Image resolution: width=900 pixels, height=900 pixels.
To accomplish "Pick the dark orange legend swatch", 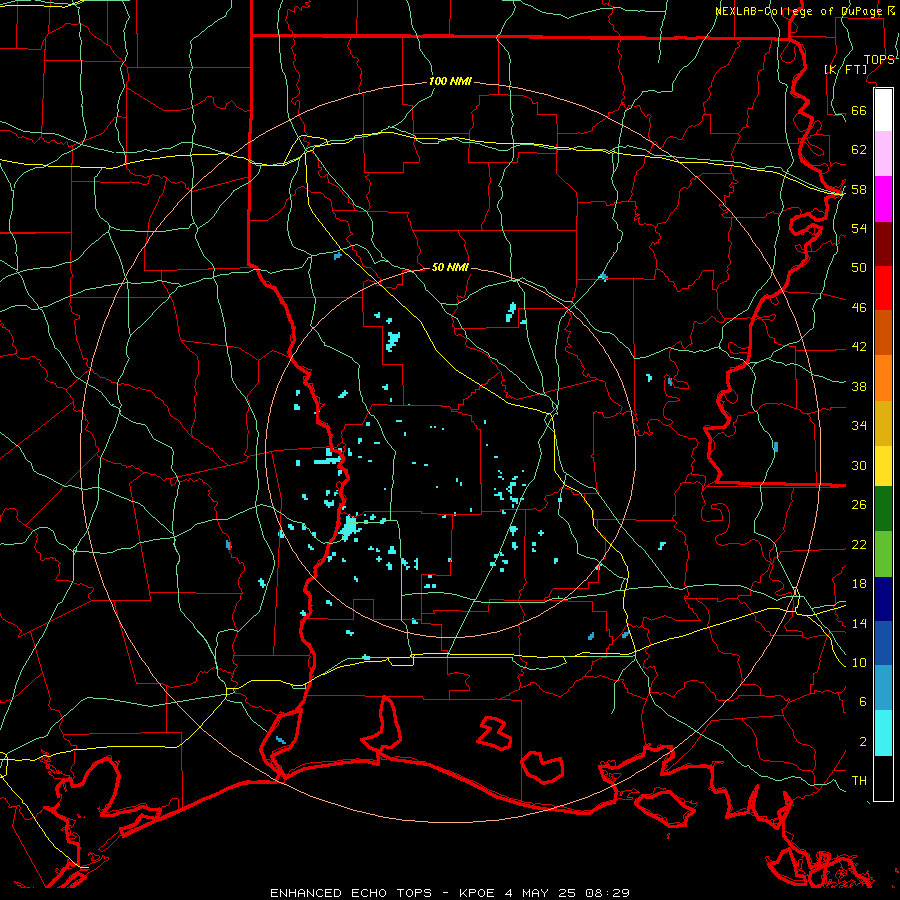I will pyautogui.click(x=883, y=333).
